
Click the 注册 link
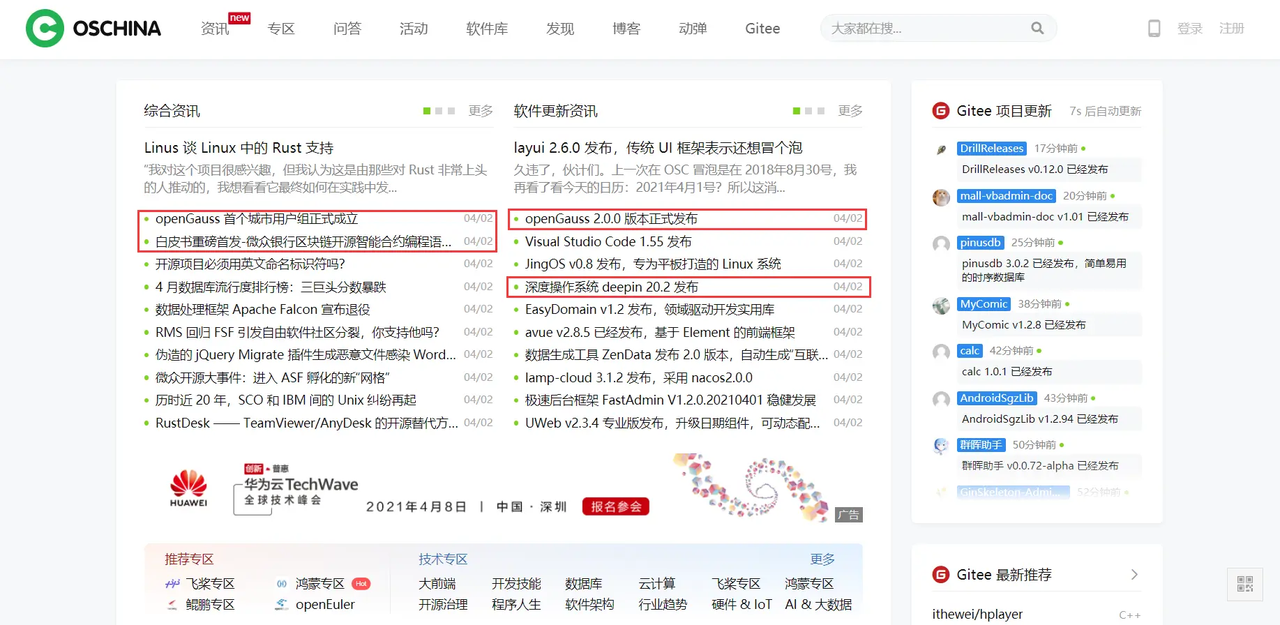[1232, 29]
